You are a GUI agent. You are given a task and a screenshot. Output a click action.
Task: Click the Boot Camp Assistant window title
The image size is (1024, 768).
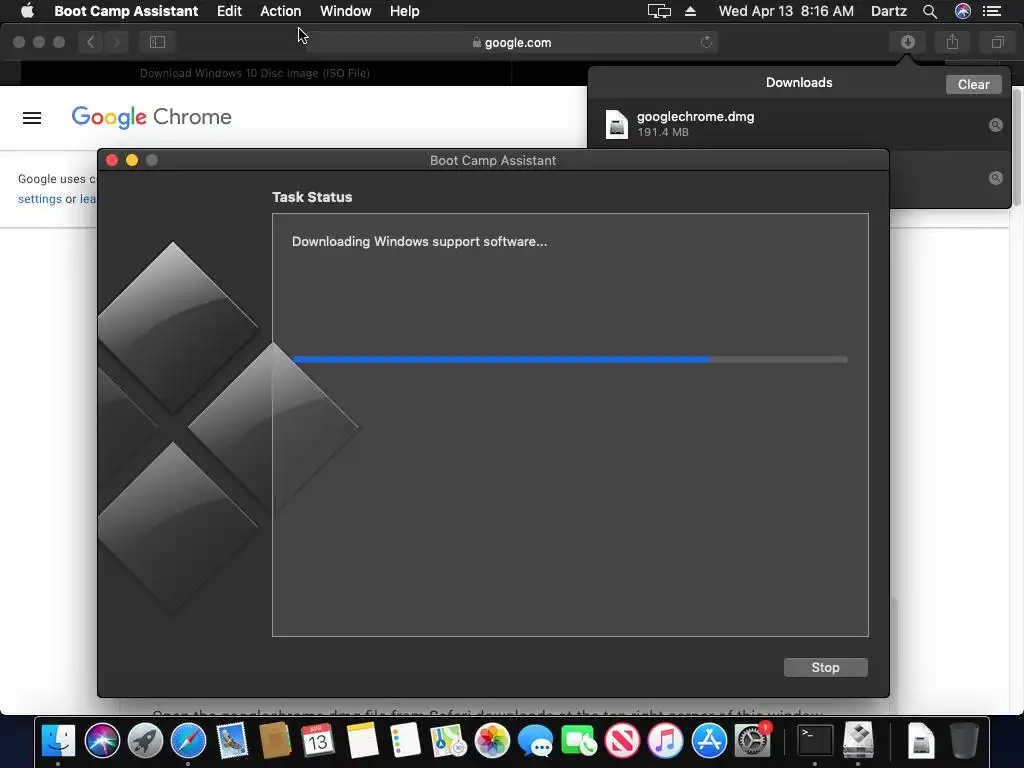(493, 161)
